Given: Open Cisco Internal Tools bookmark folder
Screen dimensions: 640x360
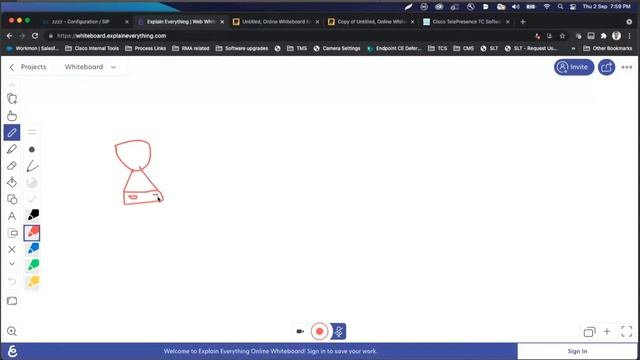Looking at the screenshot, I should pyautogui.click(x=92, y=48).
